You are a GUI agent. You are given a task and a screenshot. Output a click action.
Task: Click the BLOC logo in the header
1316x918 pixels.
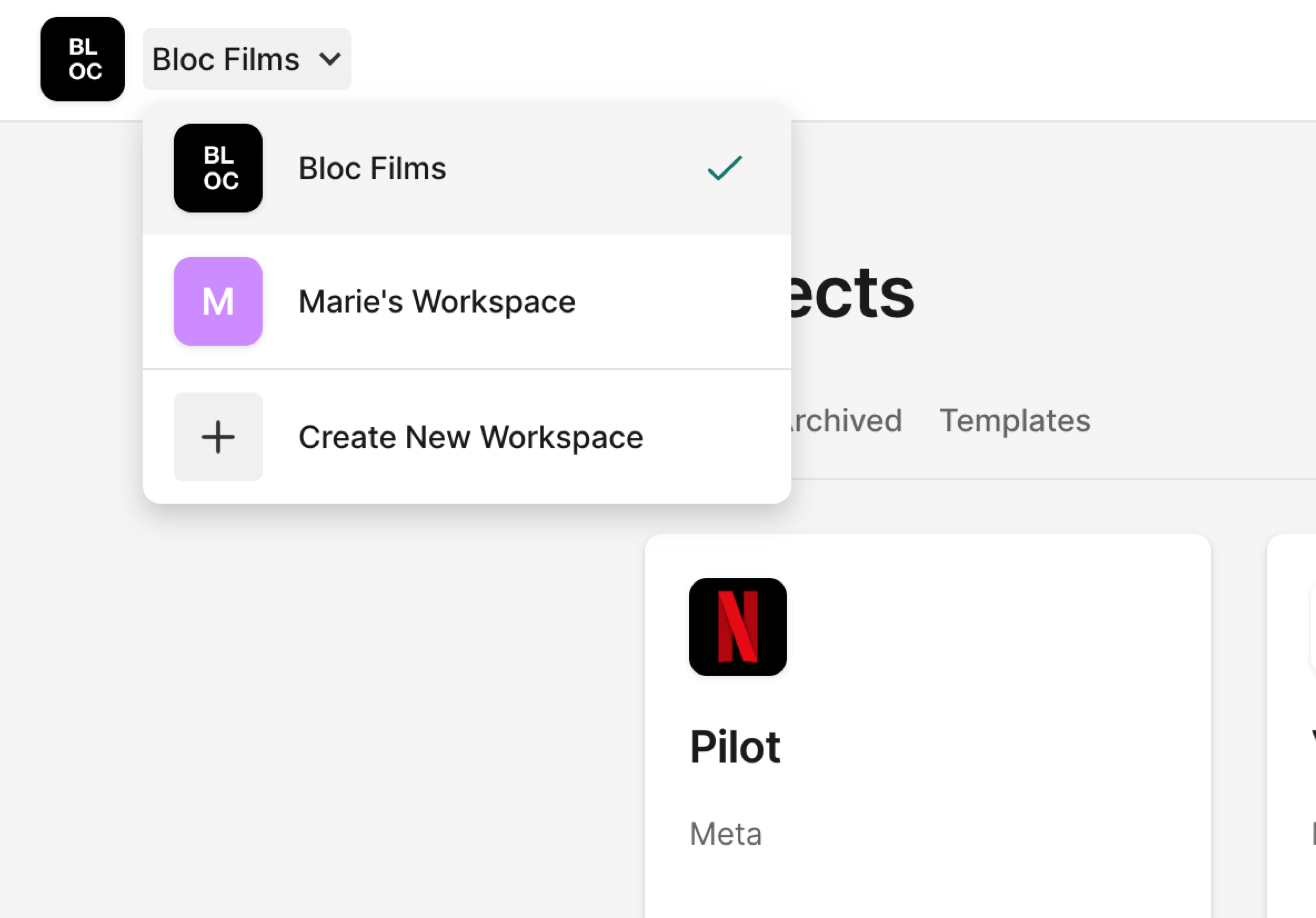82,59
